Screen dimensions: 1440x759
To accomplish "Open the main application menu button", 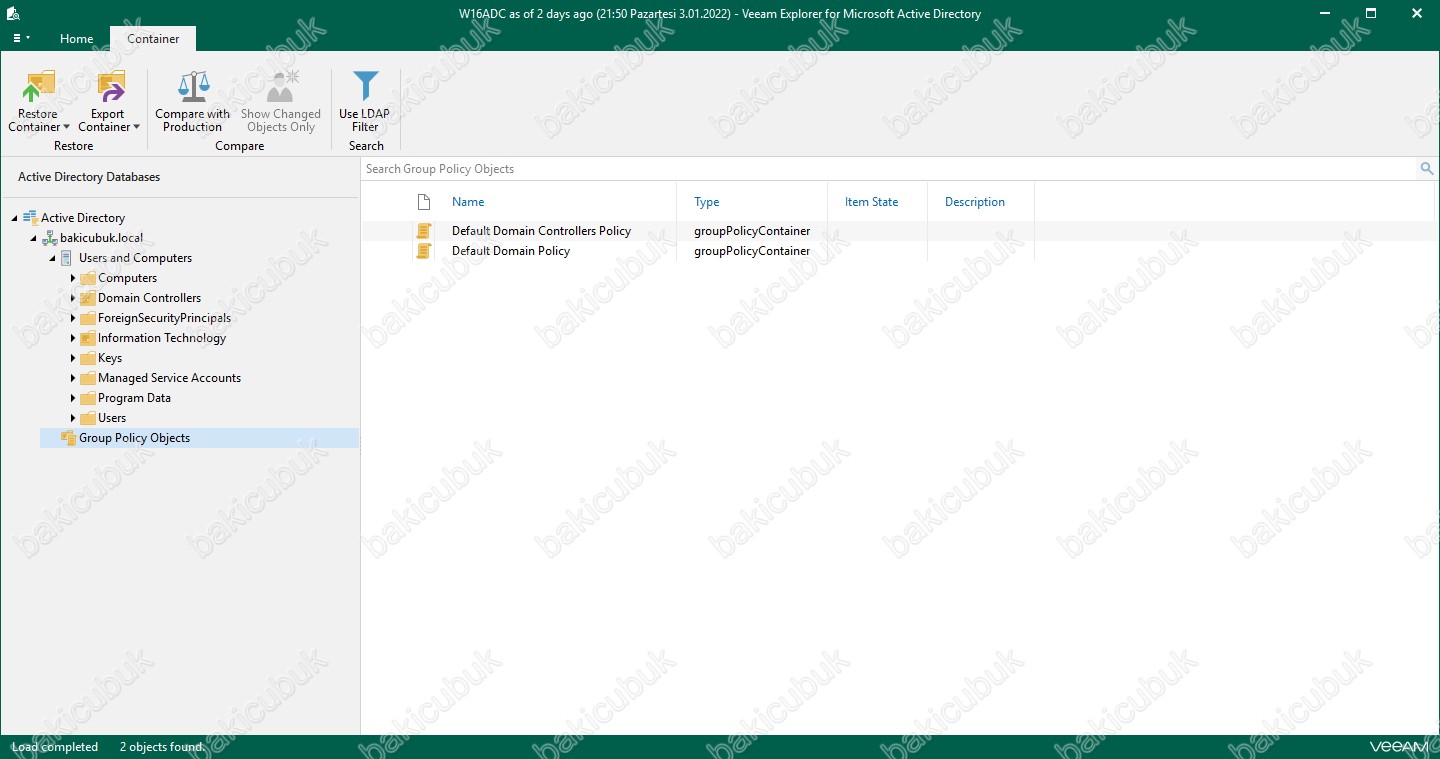I will [x=20, y=38].
